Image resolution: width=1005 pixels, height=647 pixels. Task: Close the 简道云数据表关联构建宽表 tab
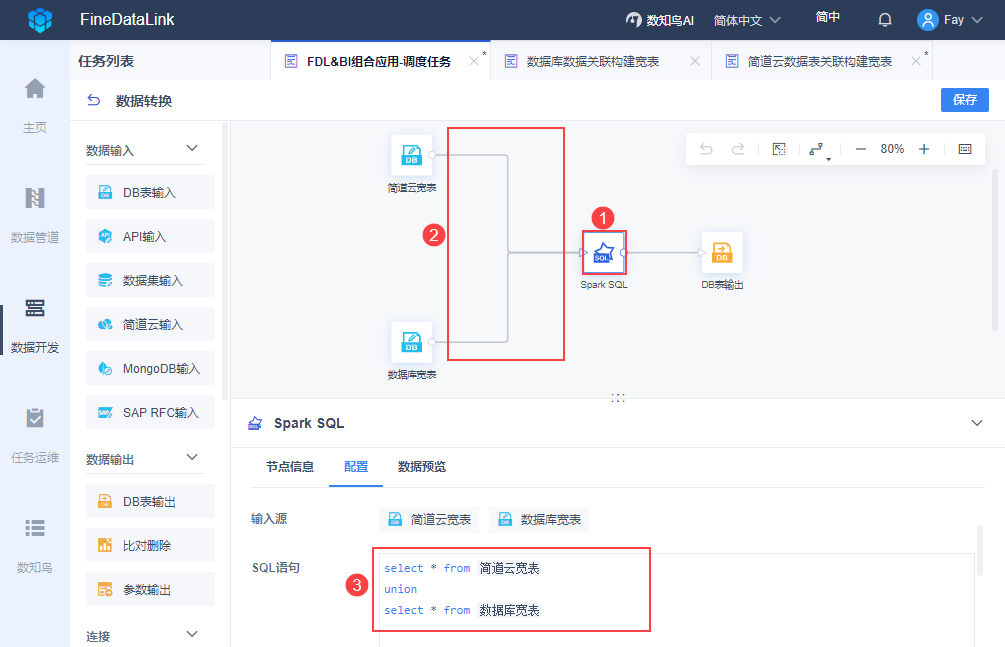[916, 62]
